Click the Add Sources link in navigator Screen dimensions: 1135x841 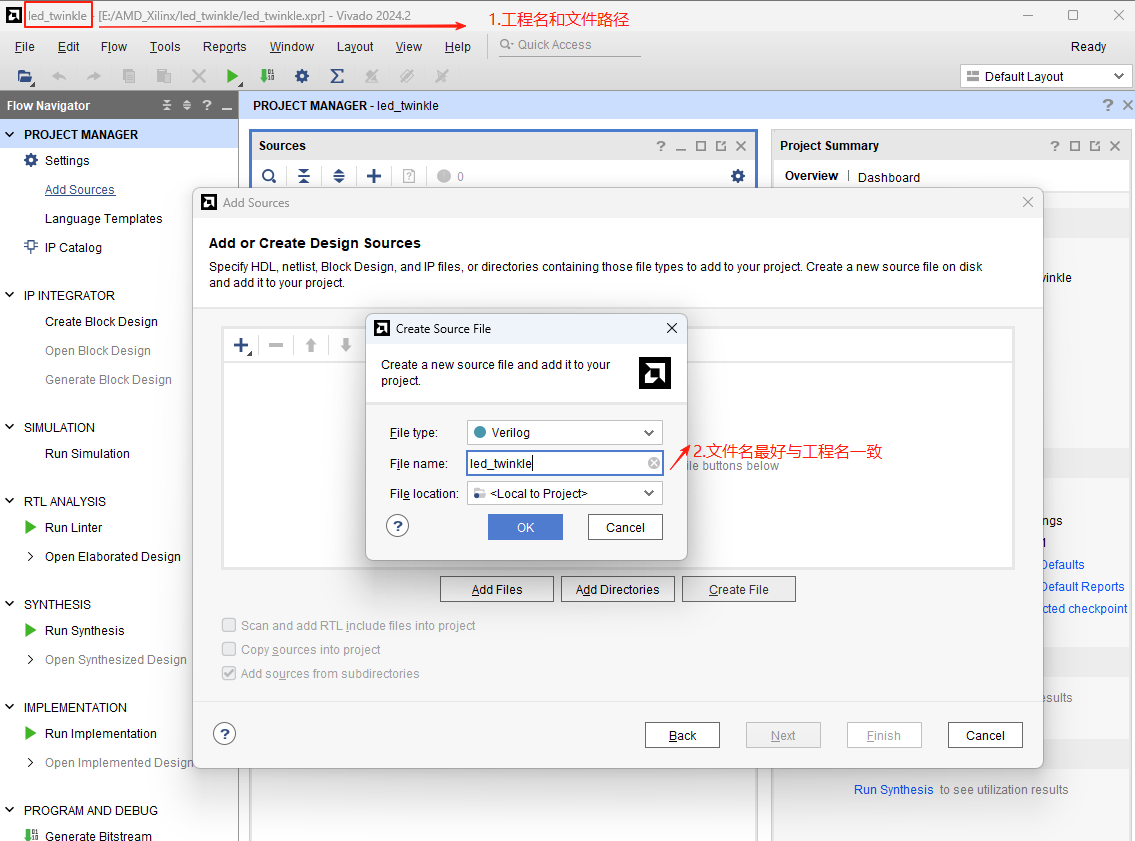pos(80,190)
